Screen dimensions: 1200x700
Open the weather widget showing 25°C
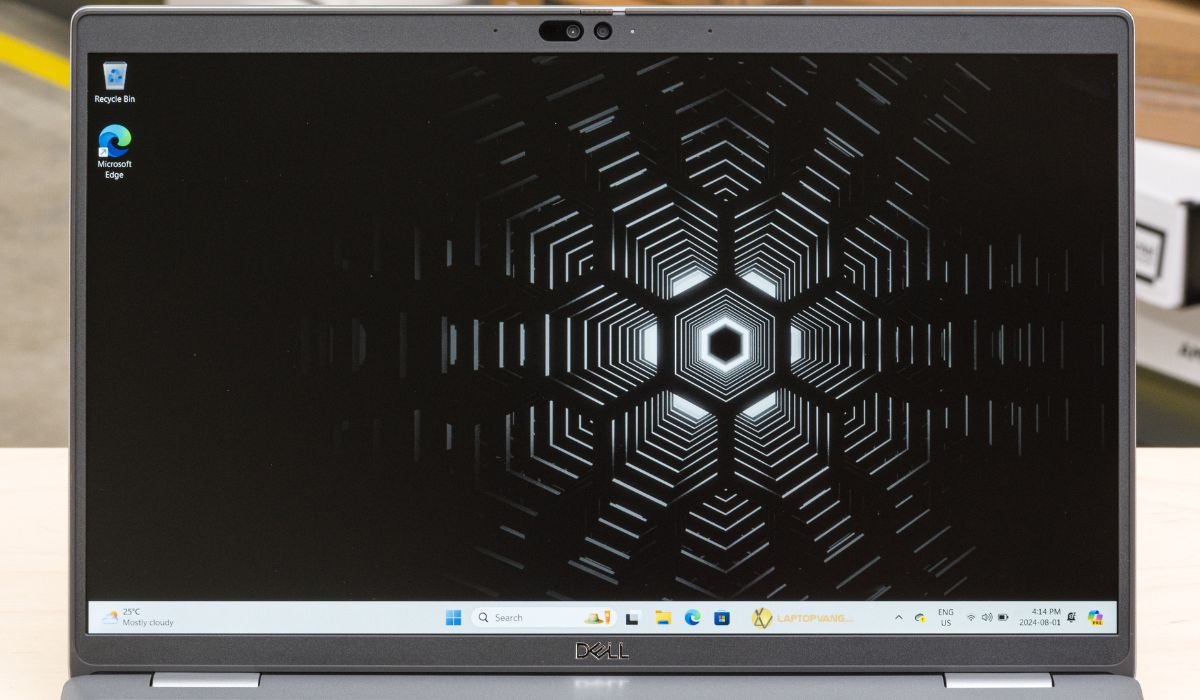click(x=137, y=617)
